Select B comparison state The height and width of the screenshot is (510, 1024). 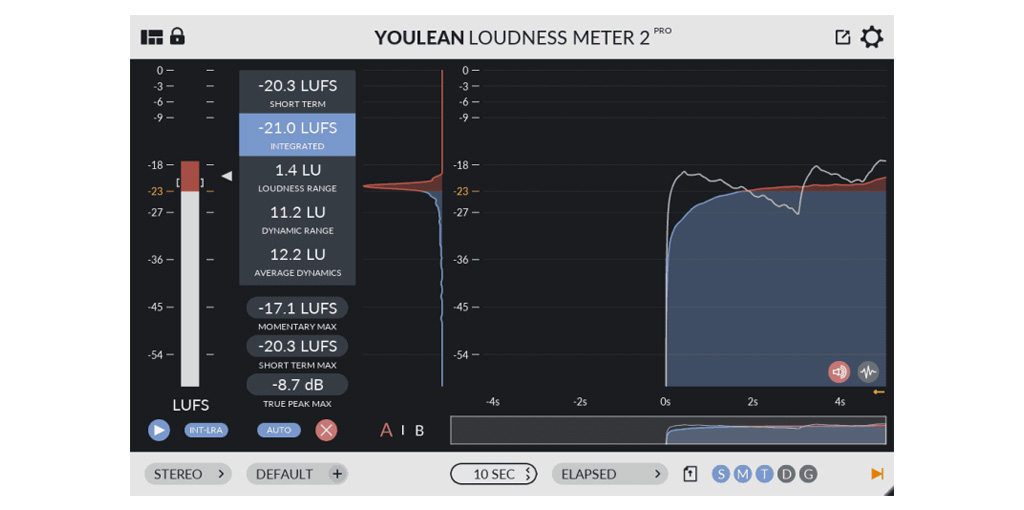pos(420,431)
